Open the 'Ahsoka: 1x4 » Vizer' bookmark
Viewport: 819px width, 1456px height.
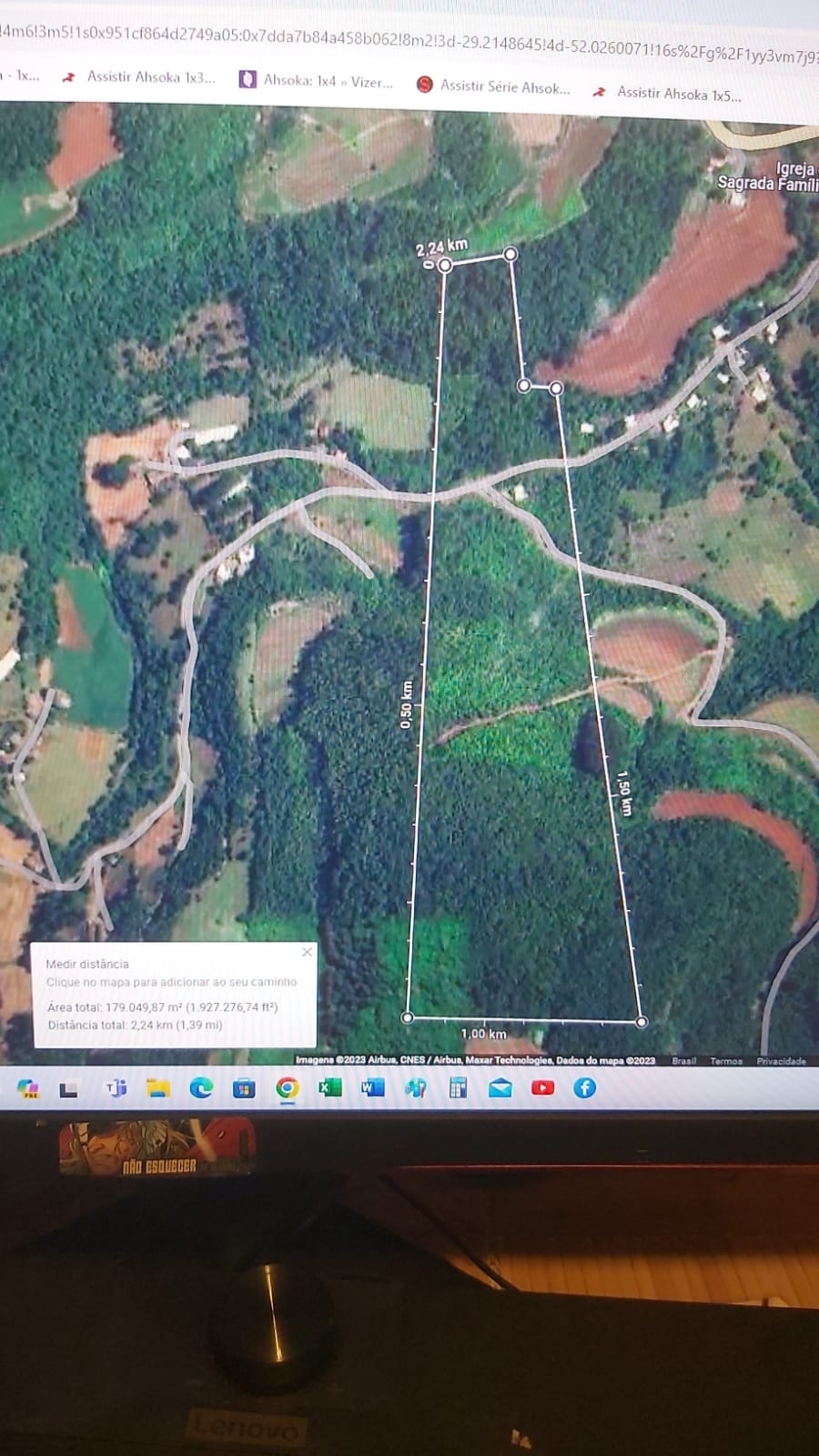point(318,81)
